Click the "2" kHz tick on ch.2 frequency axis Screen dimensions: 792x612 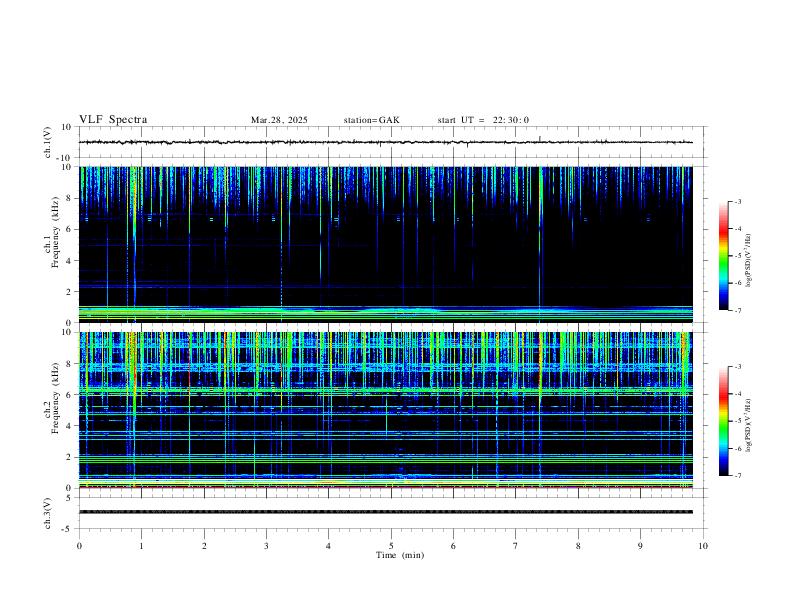[x=69, y=457]
